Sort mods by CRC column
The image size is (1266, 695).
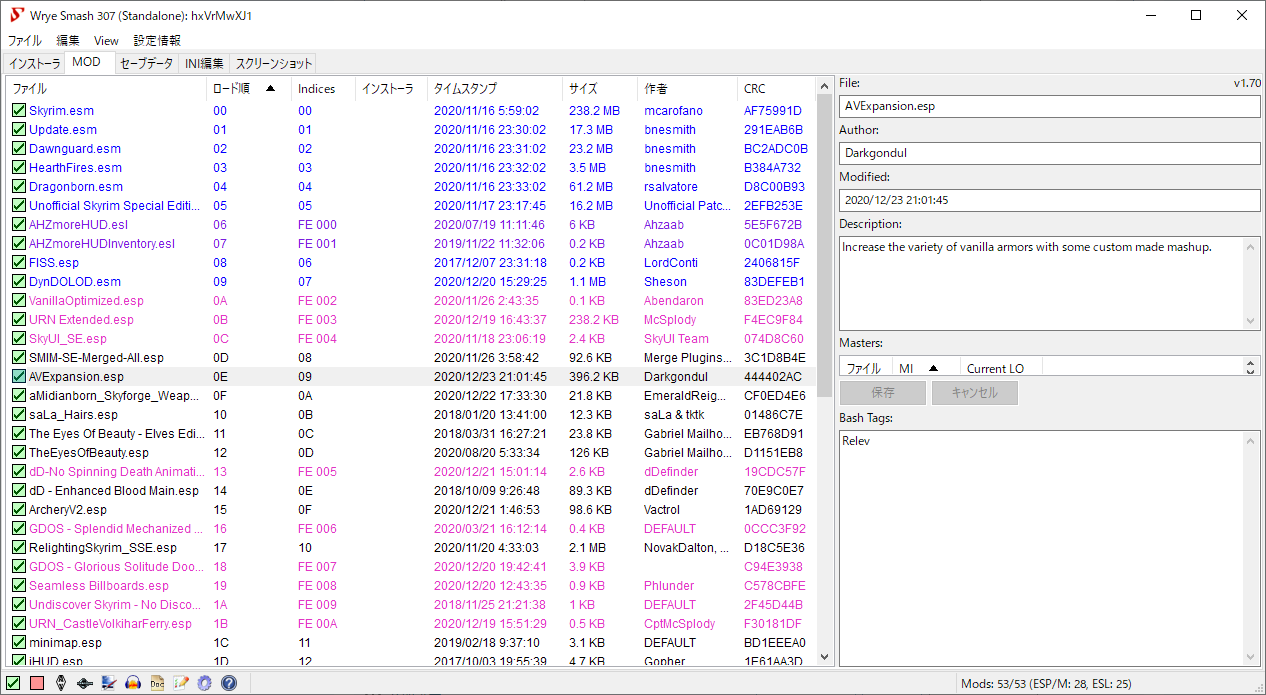tap(776, 89)
